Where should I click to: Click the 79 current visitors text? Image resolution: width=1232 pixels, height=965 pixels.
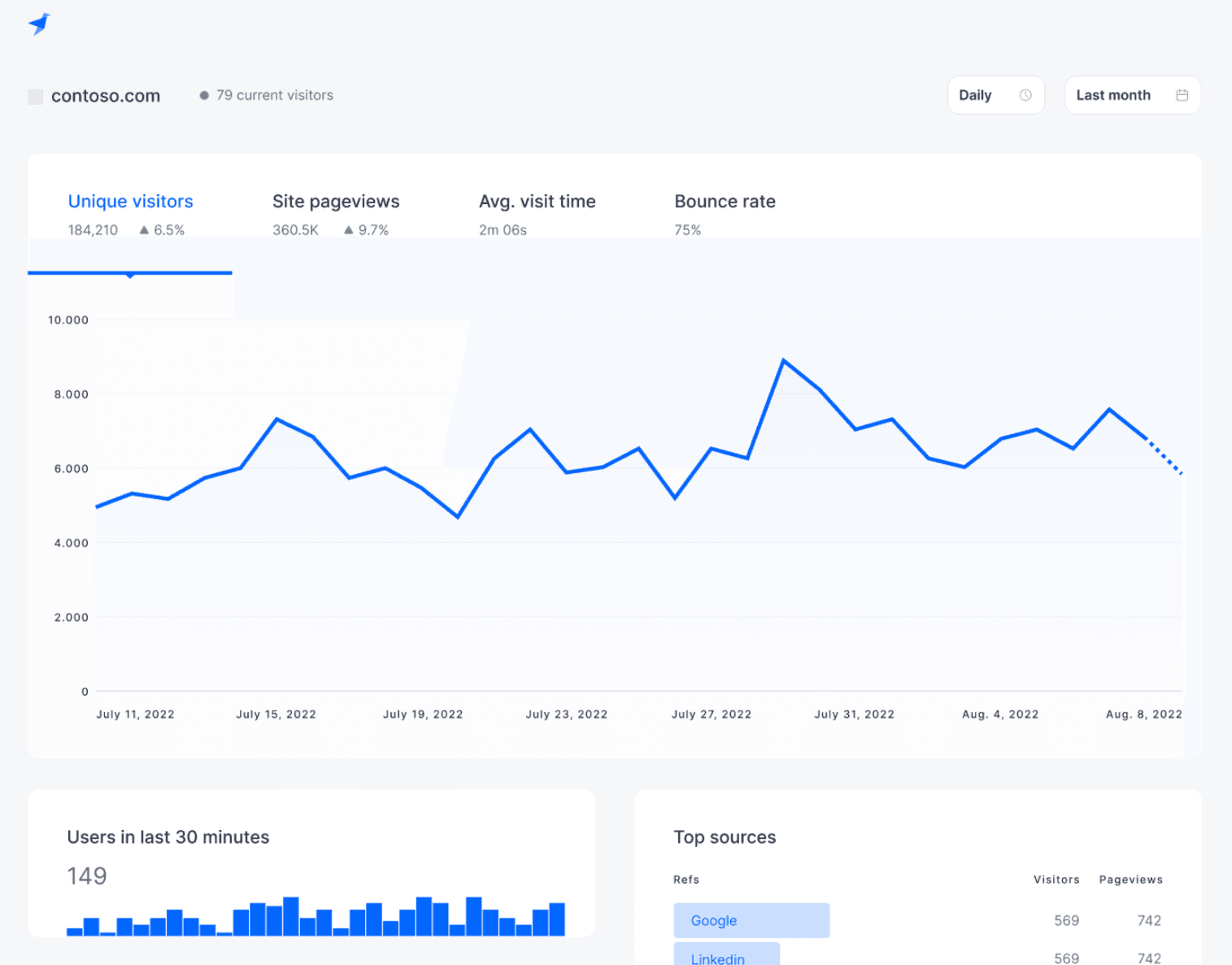click(275, 95)
